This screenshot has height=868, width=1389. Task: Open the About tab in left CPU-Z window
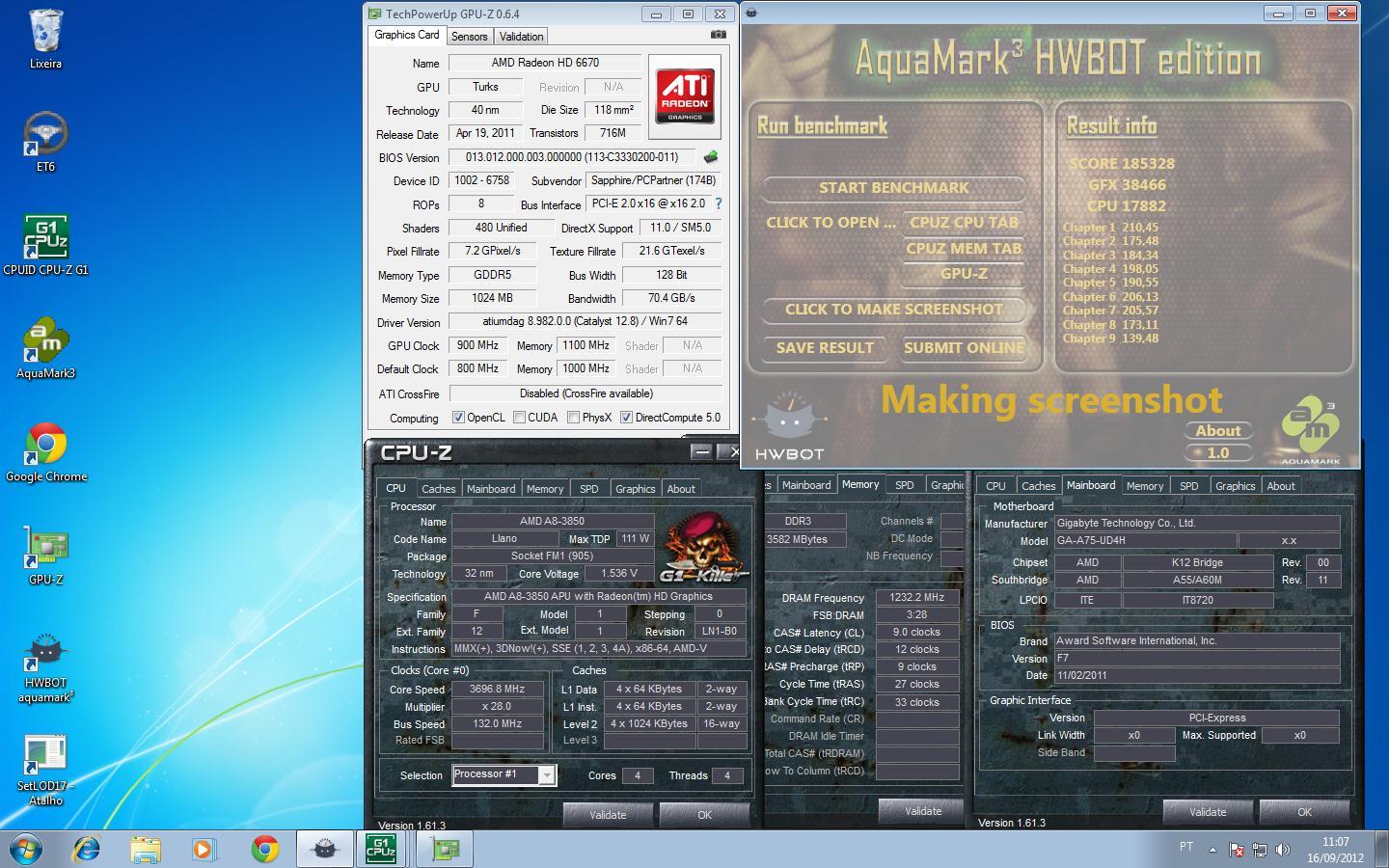[x=681, y=489]
